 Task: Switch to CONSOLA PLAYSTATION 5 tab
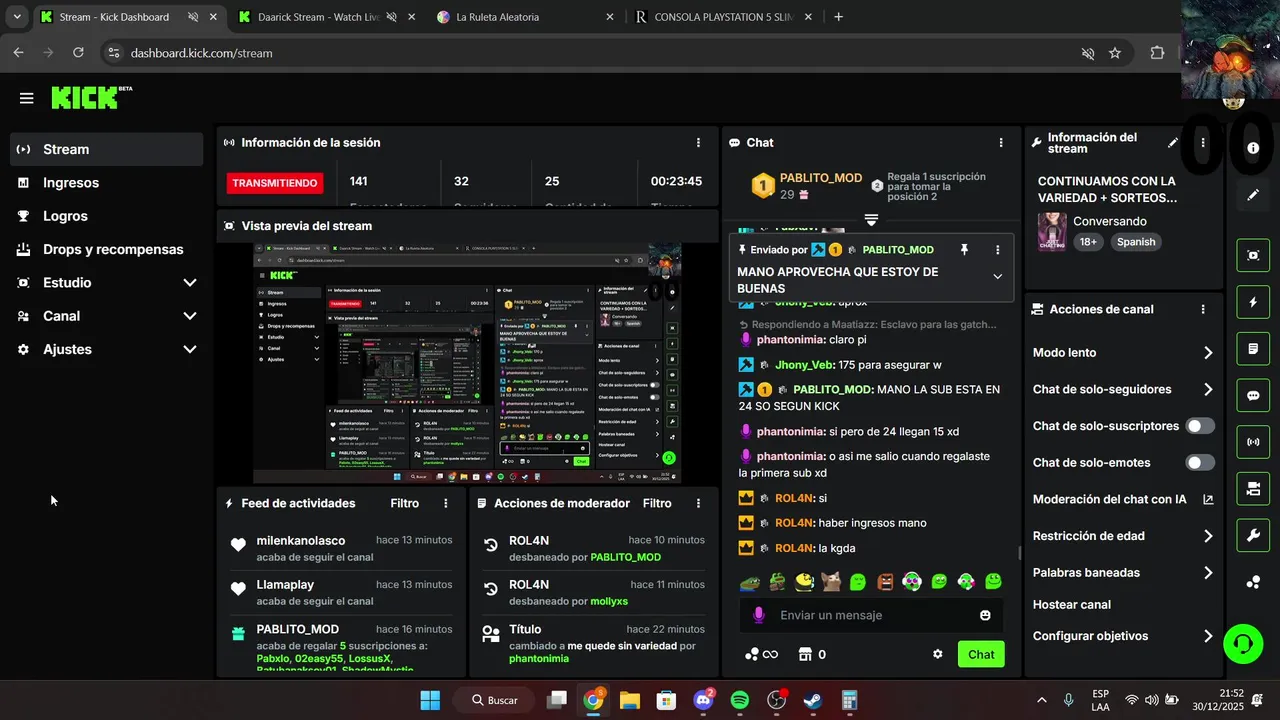(725, 17)
